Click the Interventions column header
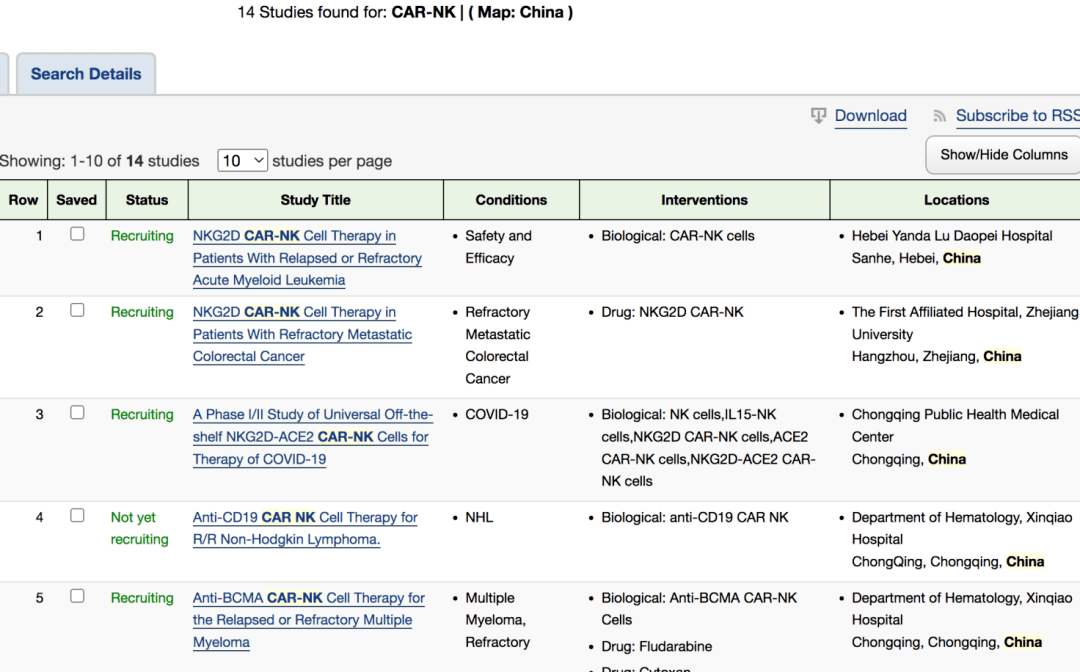Screen dimensions: 1080x672 click(704, 200)
